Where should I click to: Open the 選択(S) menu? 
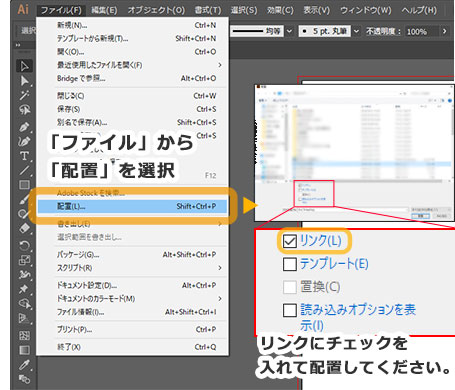244,10
